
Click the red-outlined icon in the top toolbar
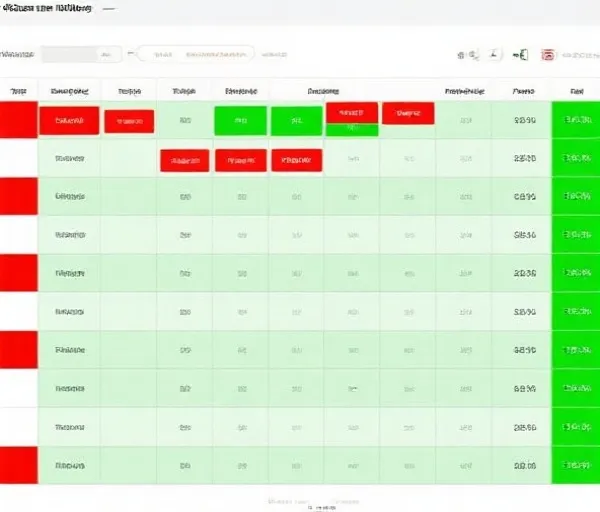pyautogui.click(x=548, y=55)
